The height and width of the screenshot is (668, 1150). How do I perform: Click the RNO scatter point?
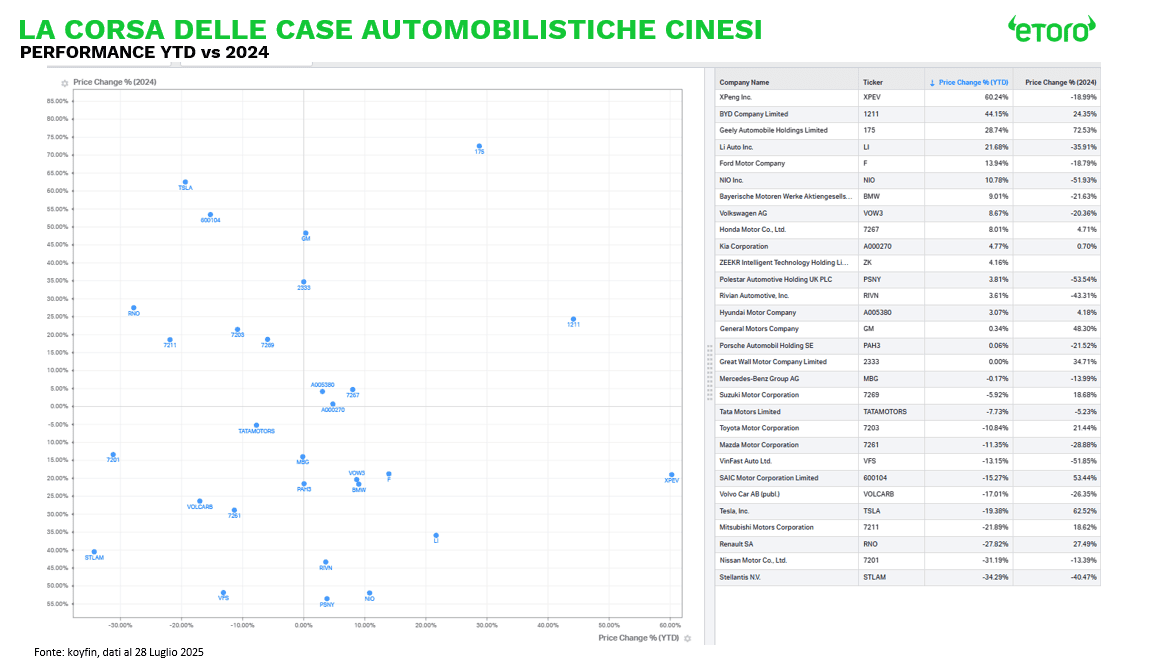point(133,308)
